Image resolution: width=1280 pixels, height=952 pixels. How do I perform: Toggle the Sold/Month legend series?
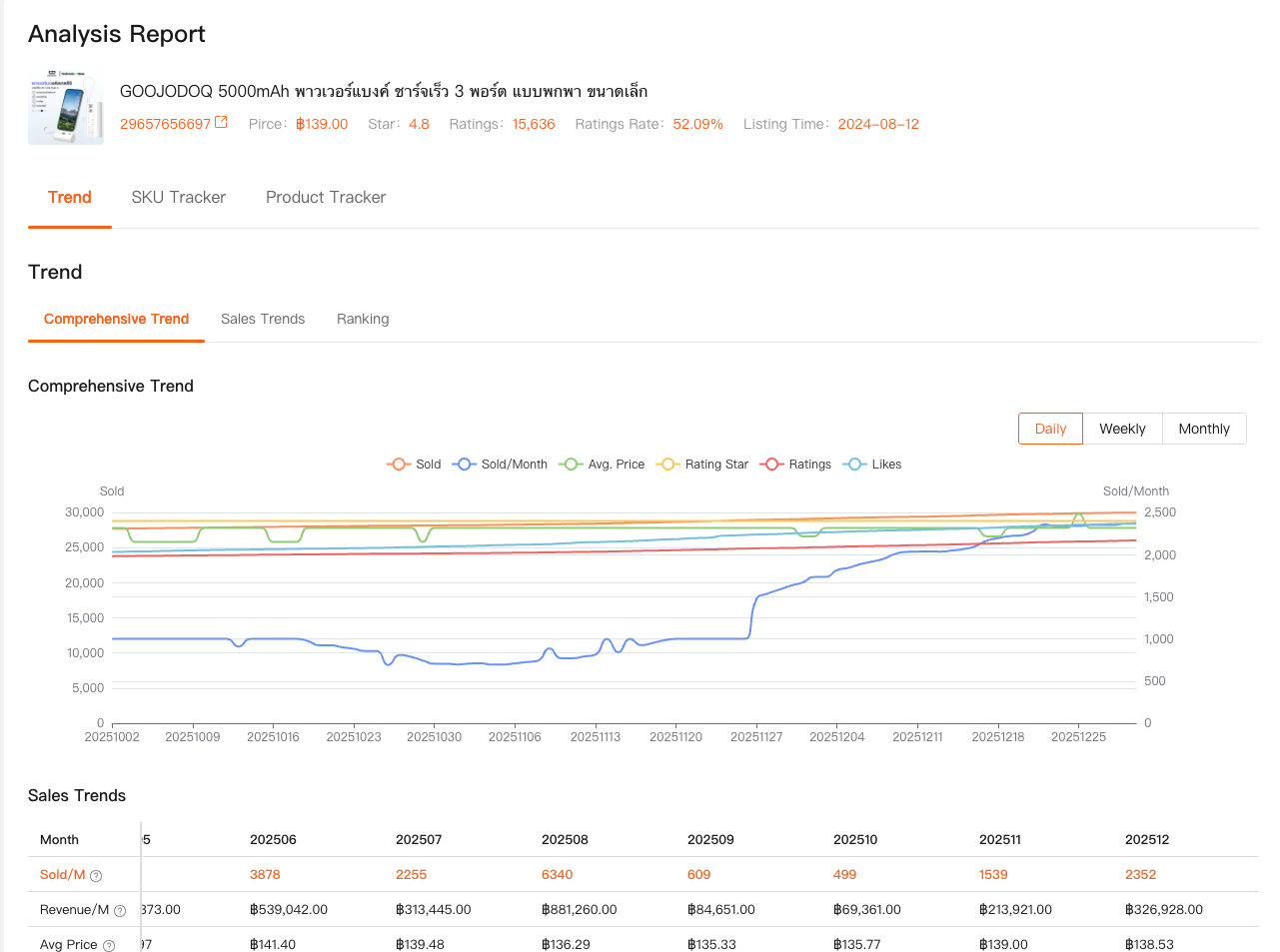[x=500, y=465]
